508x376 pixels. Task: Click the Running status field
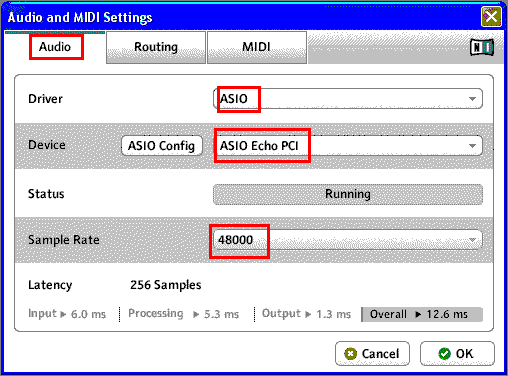(348, 194)
